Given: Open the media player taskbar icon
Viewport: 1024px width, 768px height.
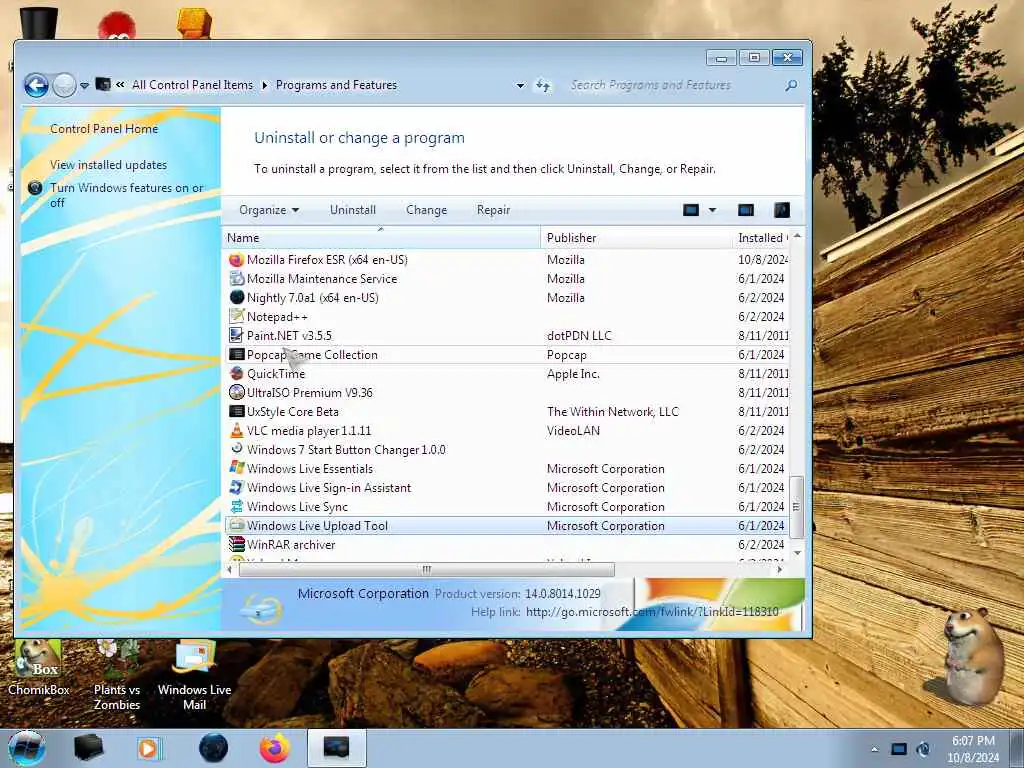Looking at the screenshot, I should coord(149,748).
